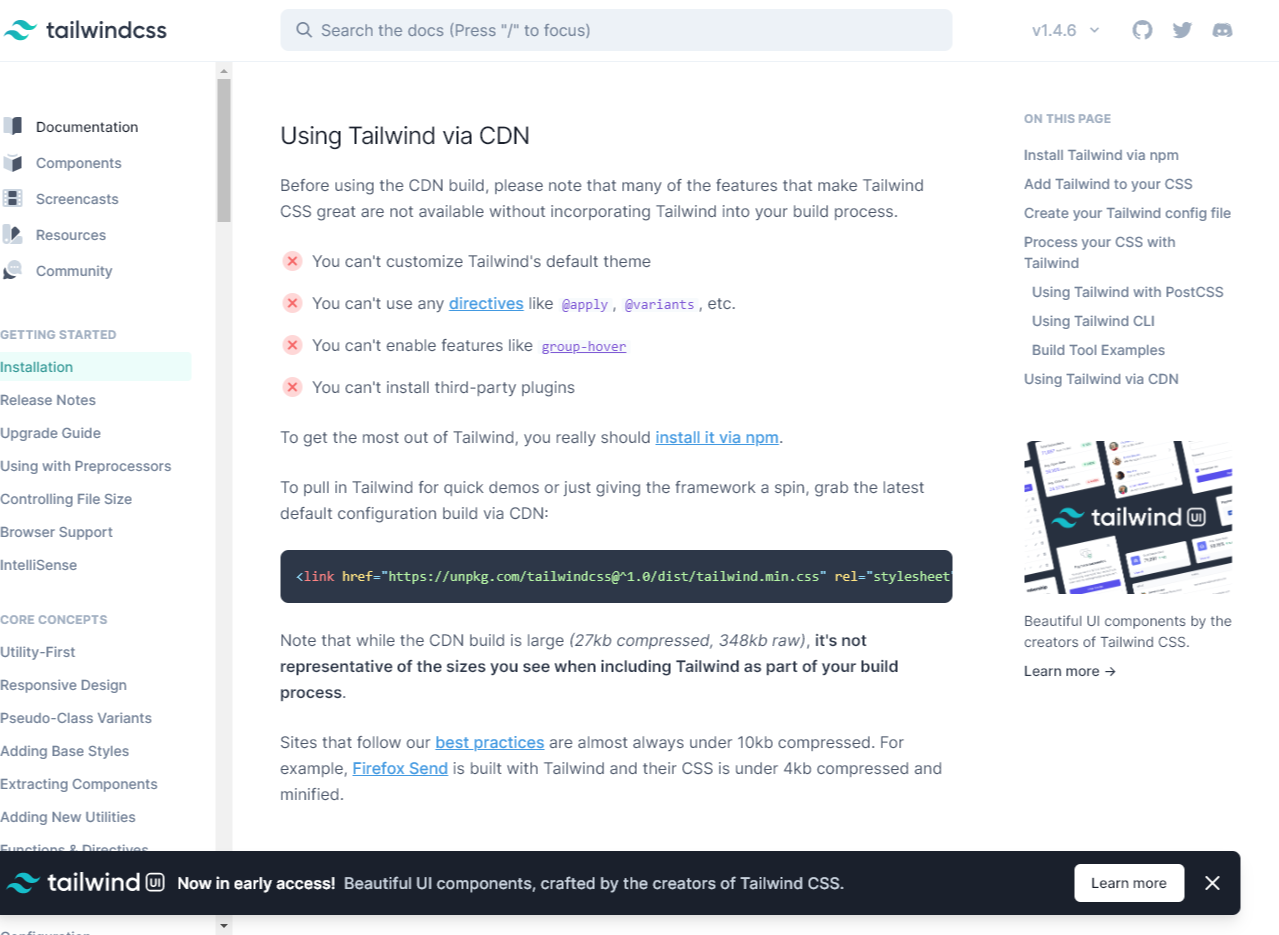Open the Tailwind CSS GitHub repository icon
The image size is (1279, 935).
tap(1142, 30)
